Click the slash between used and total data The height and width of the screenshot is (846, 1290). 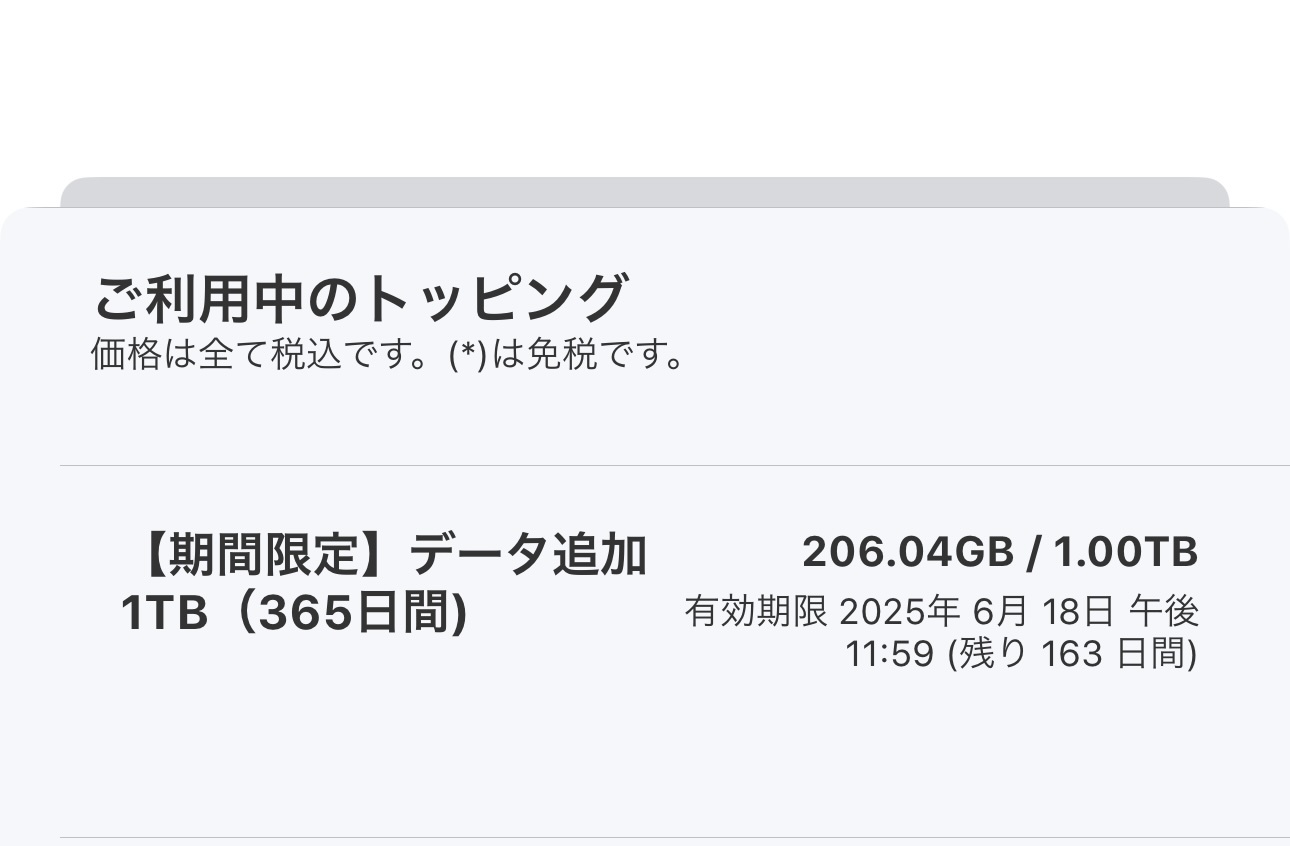1033,552
